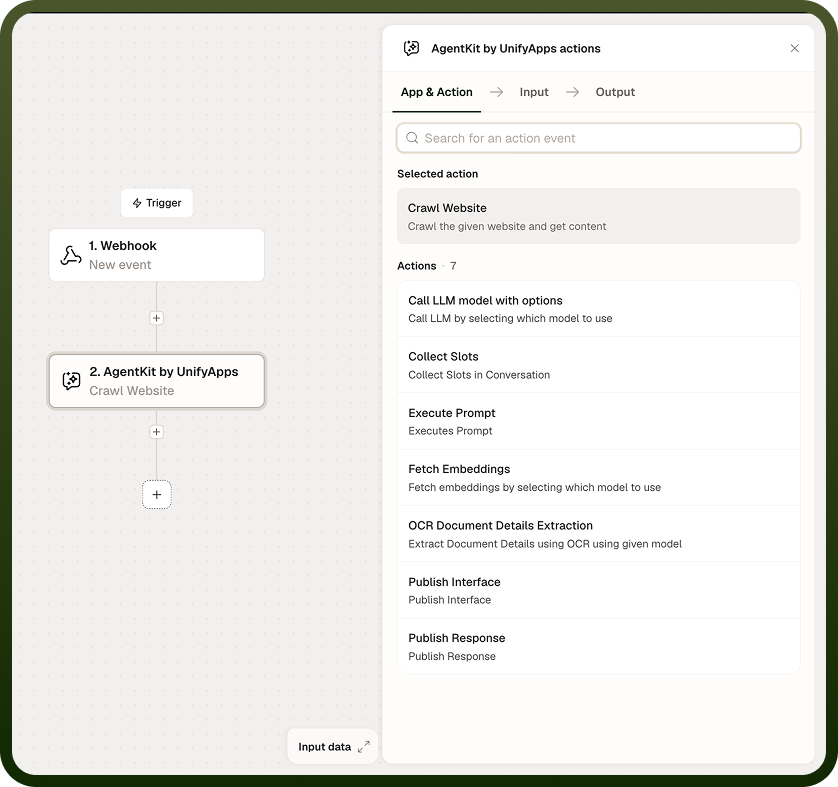Click the Webhook node icon
This screenshot has height=787, width=838.
(71, 255)
